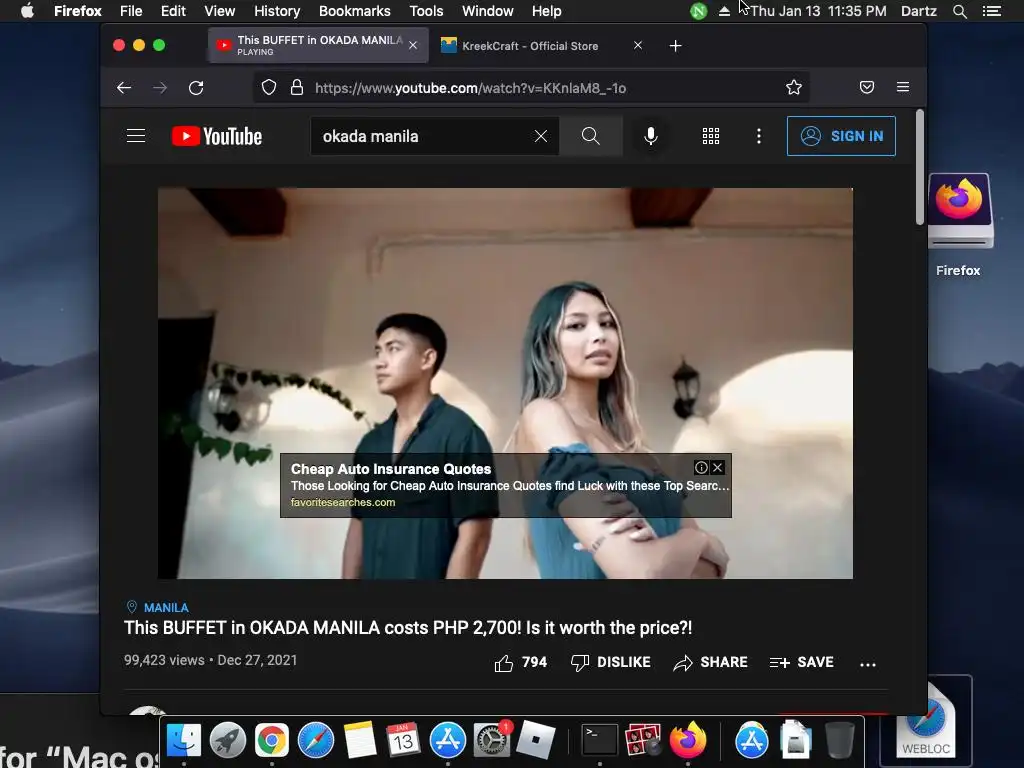Open the YouTube guide hamburger menu
The width and height of the screenshot is (1024, 768).
tap(136, 136)
